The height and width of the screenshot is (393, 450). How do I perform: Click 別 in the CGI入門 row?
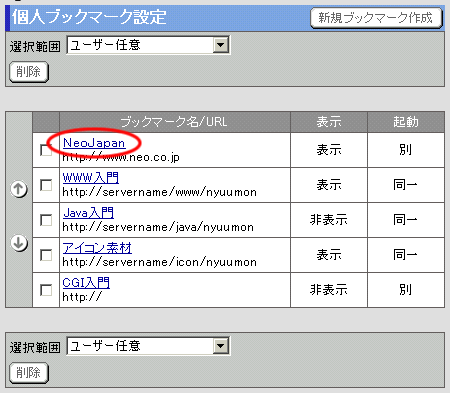pyautogui.click(x=406, y=290)
